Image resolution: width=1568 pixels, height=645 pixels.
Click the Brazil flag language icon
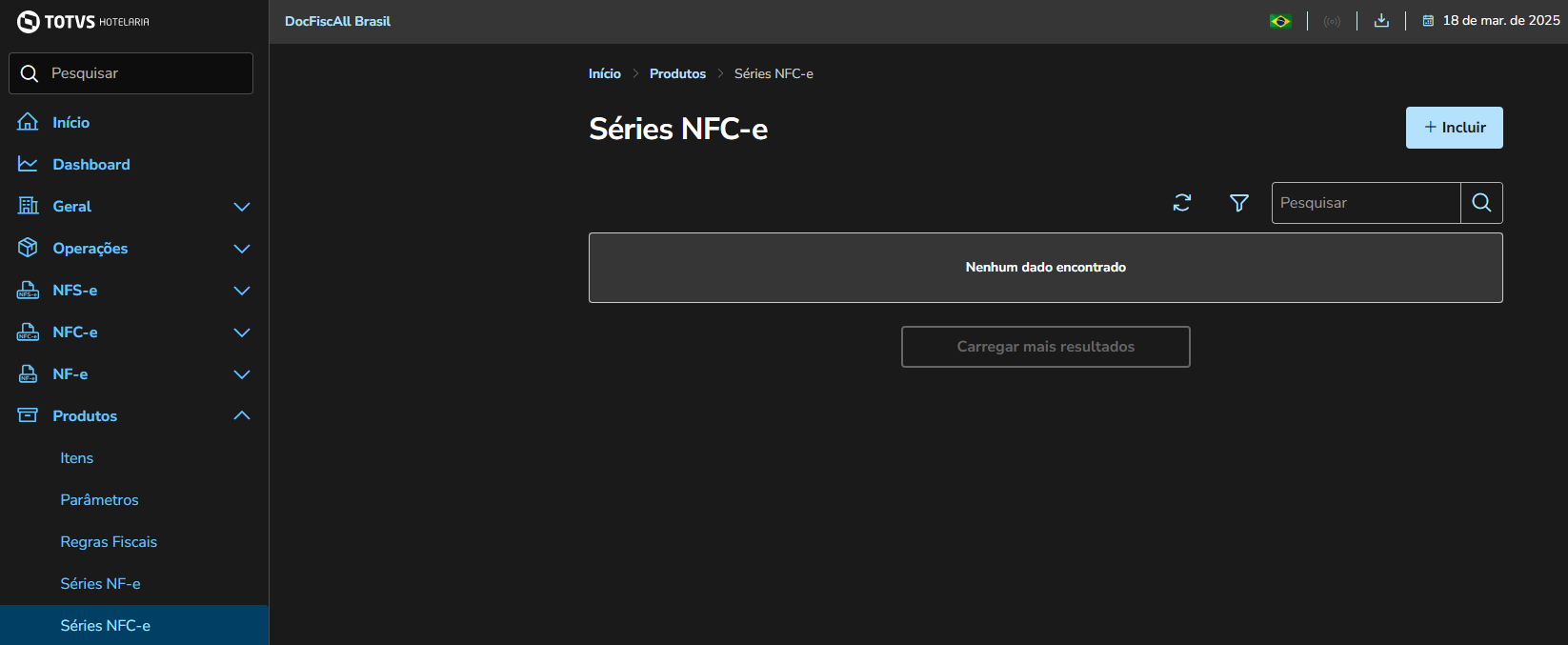point(1280,21)
